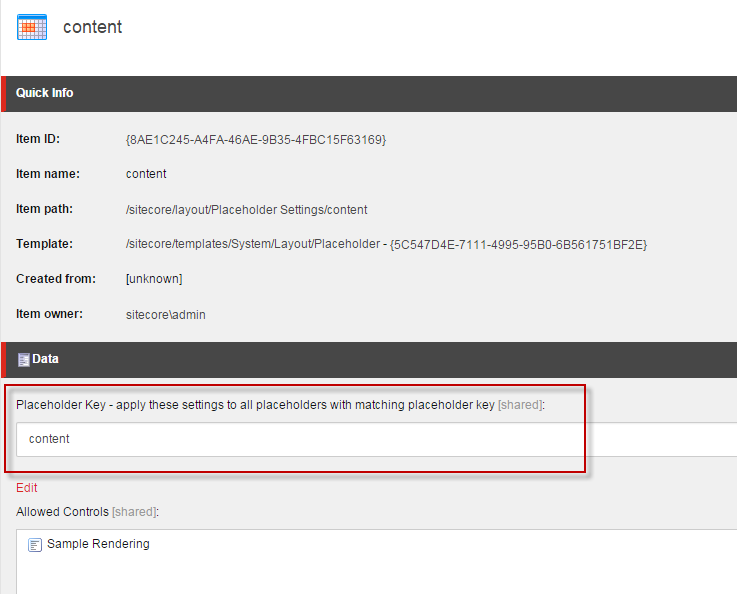Click the Data section icon
Screen dimensions: 737x594
tap(24, 359)
